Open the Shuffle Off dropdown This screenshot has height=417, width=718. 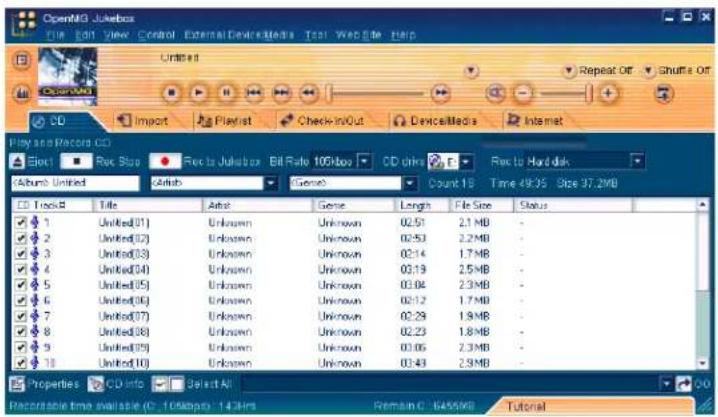(648, 70)
